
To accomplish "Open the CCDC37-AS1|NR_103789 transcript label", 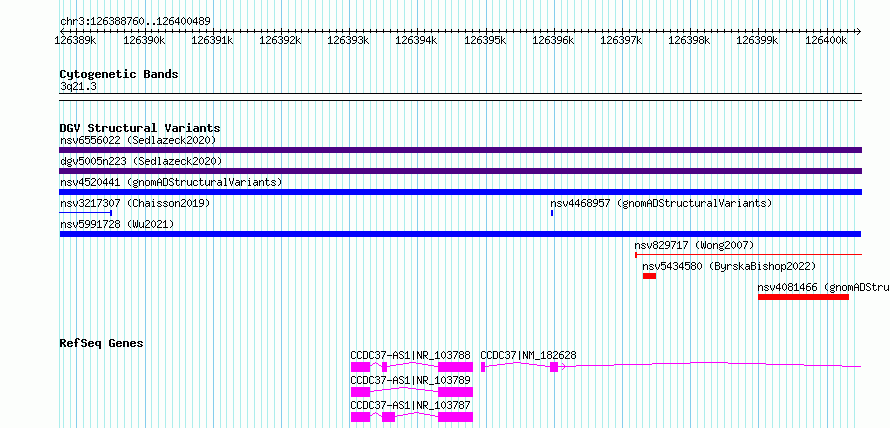I will tap(410, 380).
